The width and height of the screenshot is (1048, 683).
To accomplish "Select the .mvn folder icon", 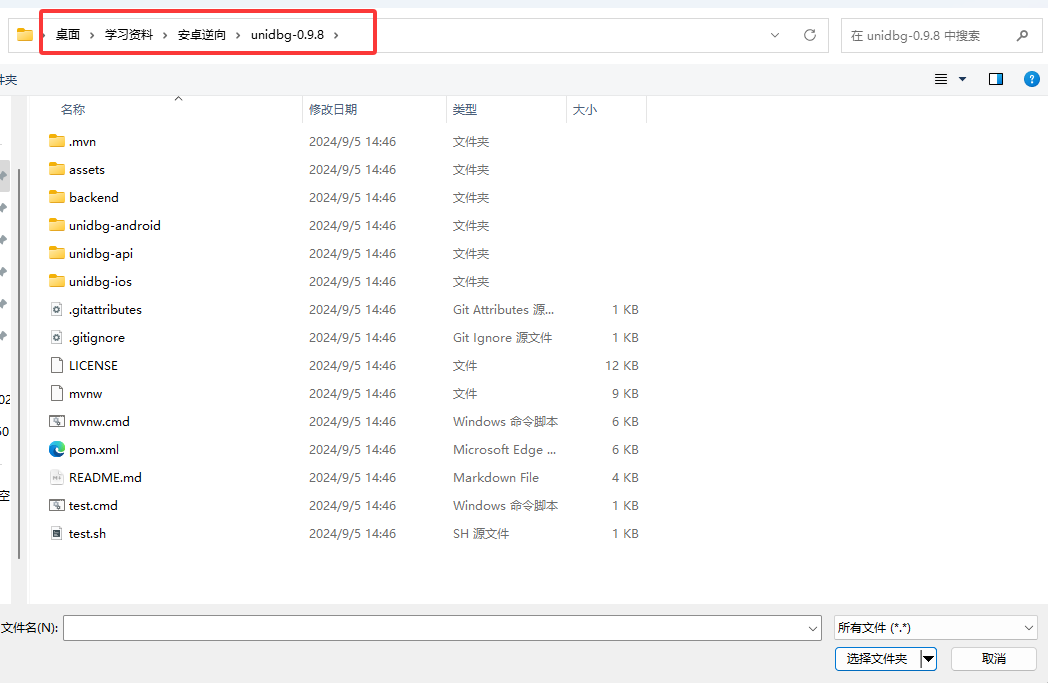I will point(57,141).
